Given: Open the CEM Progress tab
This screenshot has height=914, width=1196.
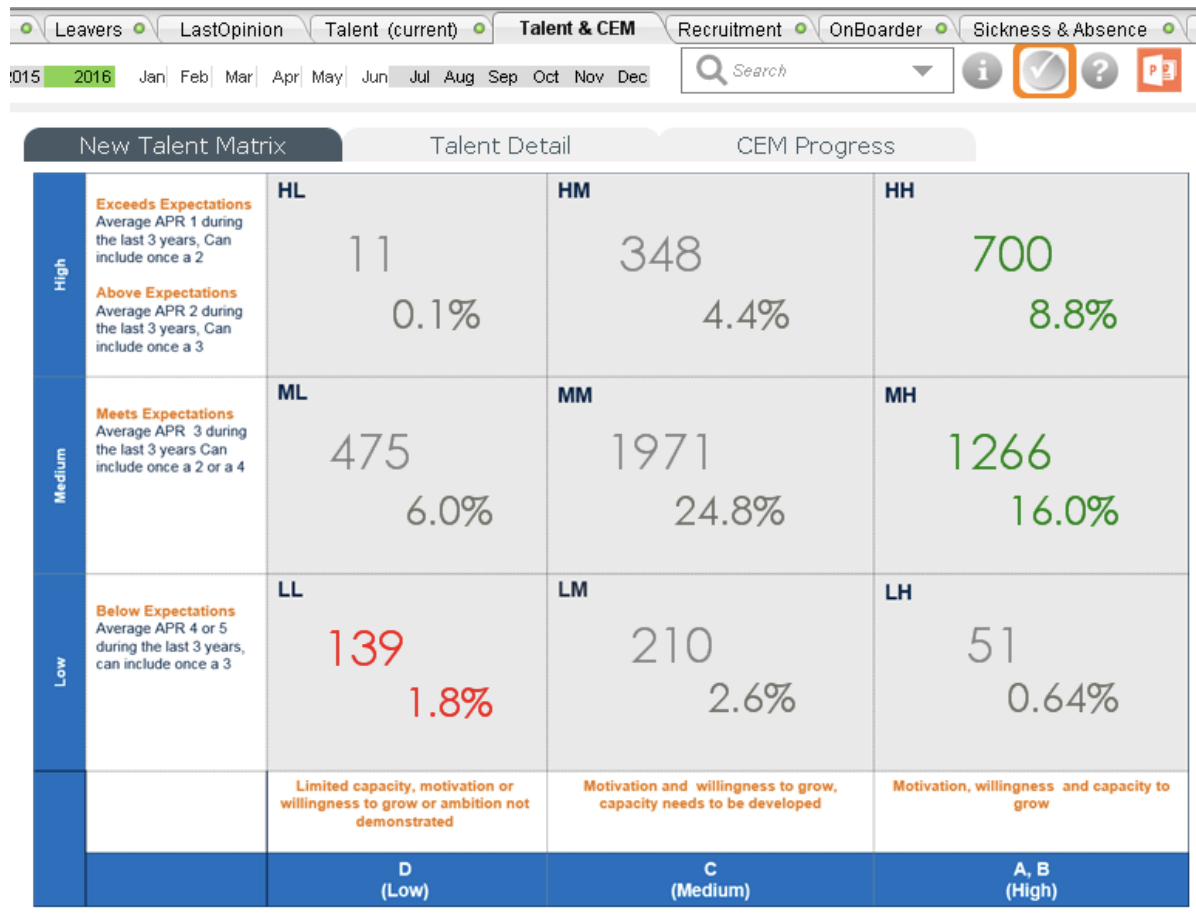Looking at the screenshot, I should 815,146.
